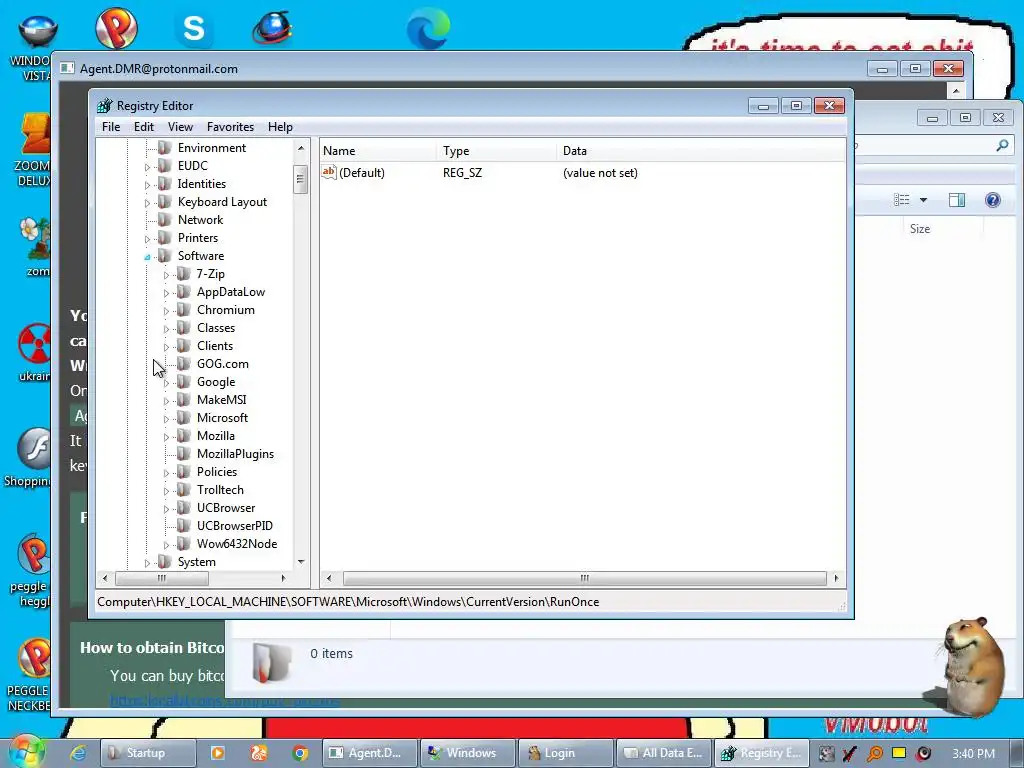Viewport: 1024px width, 768px height.
Task: Click the GOG.com key folder icon
Action: click(x=184, y=364)
